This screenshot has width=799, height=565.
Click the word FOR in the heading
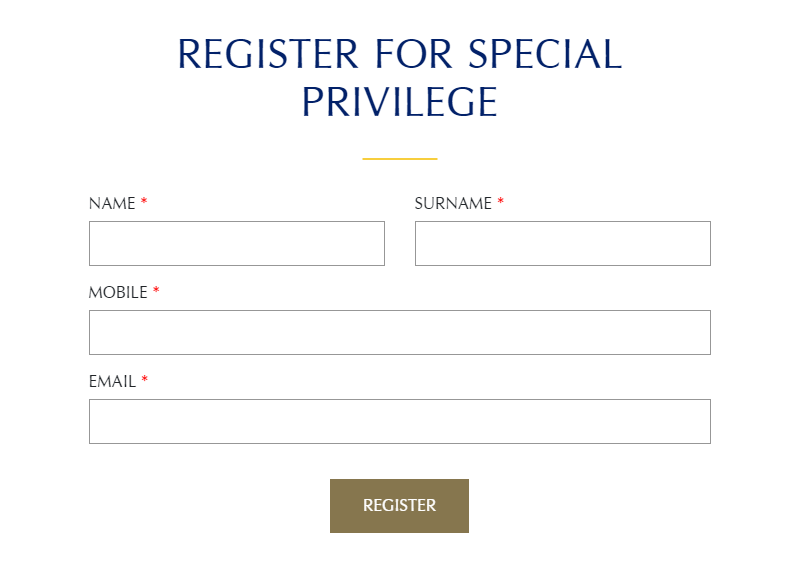pyautogui.click(x=414, y=54)
